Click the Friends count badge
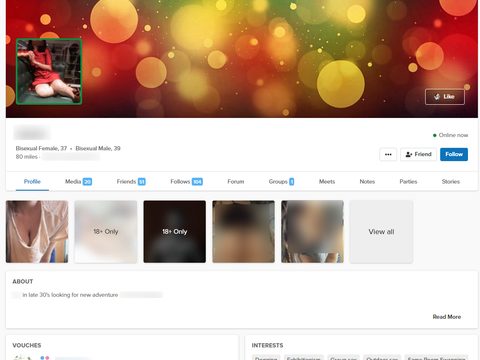The height and width of the screenshot is (360, 480). pyautogui.click(x=142, y=182)
